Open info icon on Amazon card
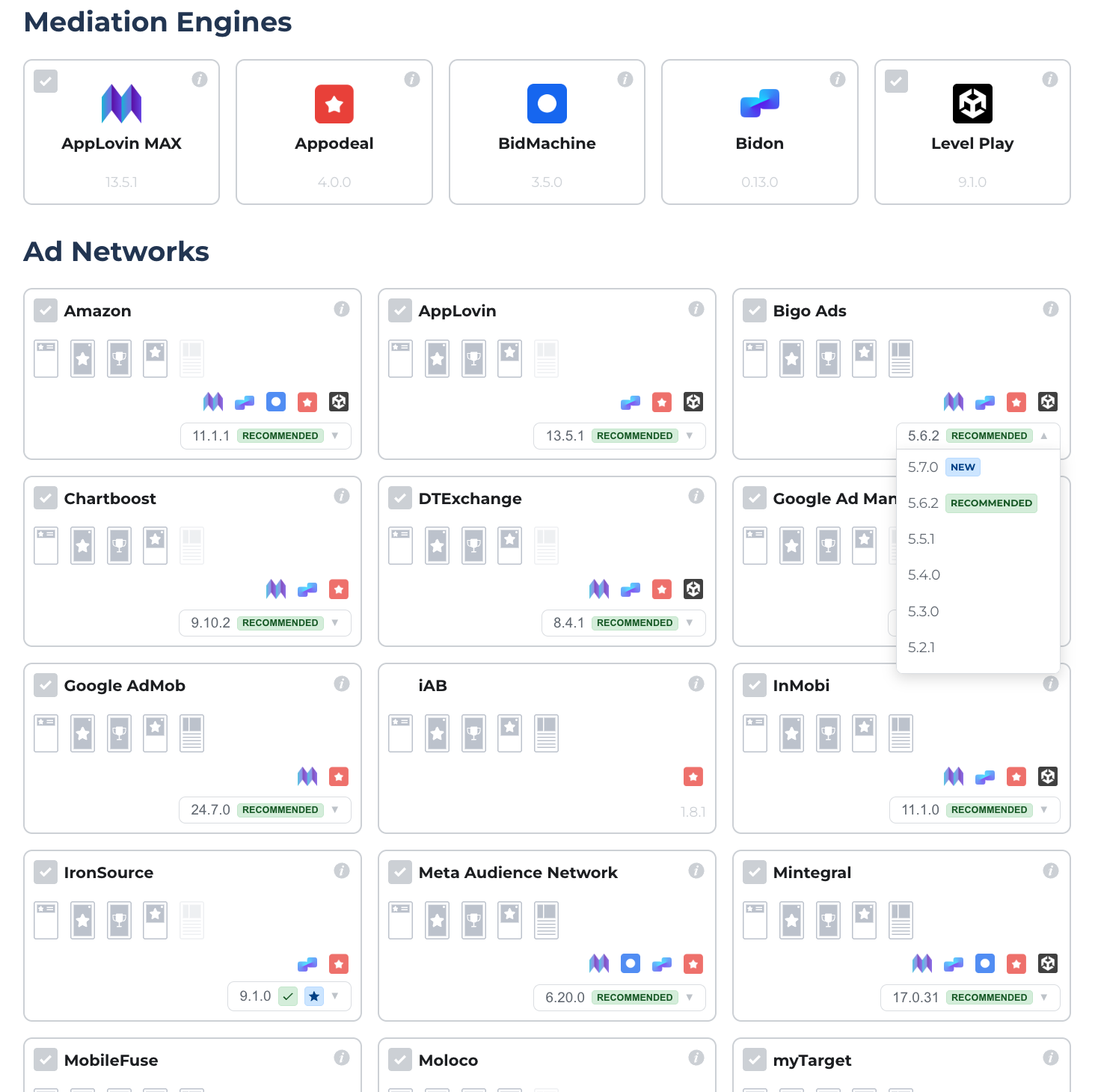The width and height of the screenshot is (1095, 1092). coord(342,309)
